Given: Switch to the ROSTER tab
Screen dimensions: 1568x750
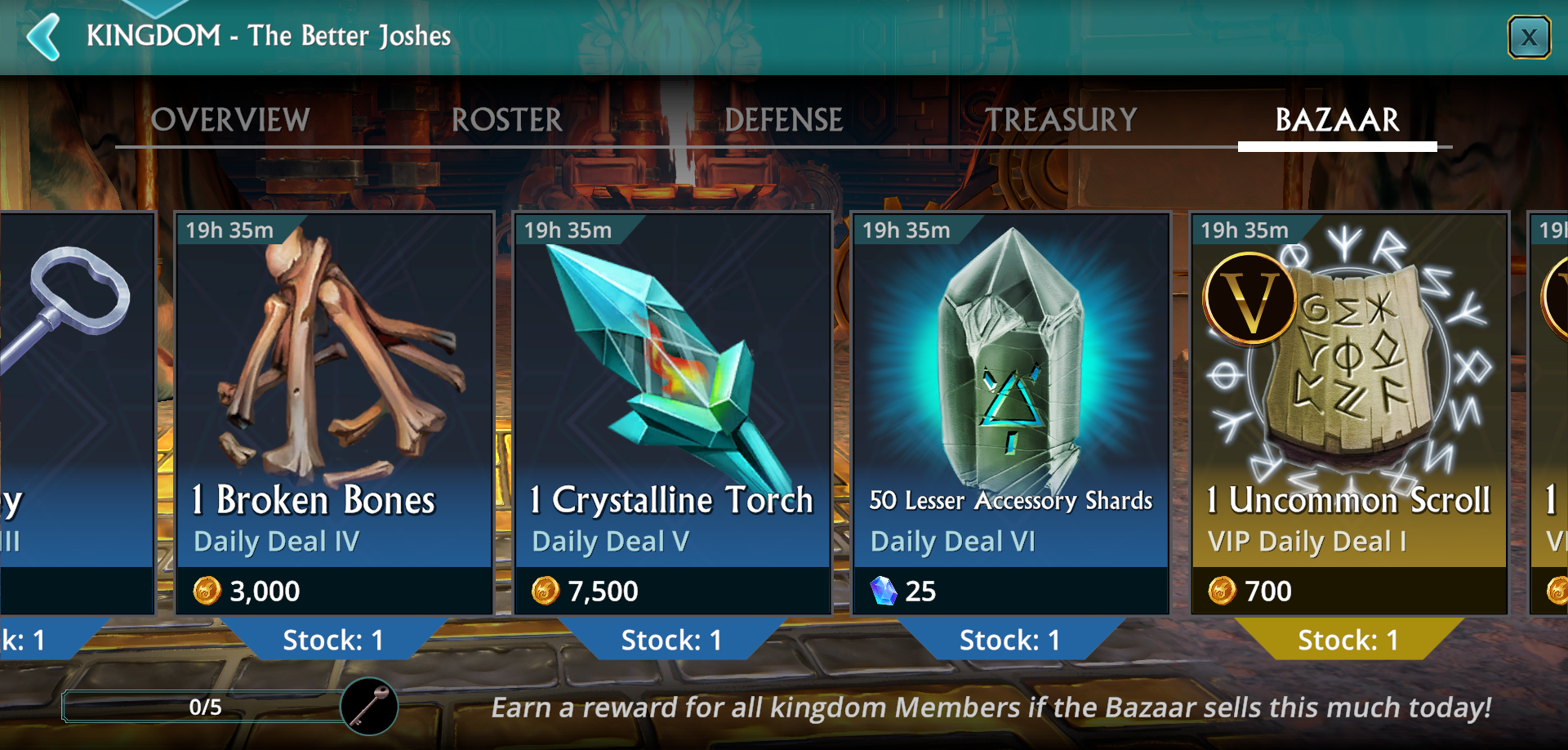Looking at the screenshot, I should pos(507,120).
